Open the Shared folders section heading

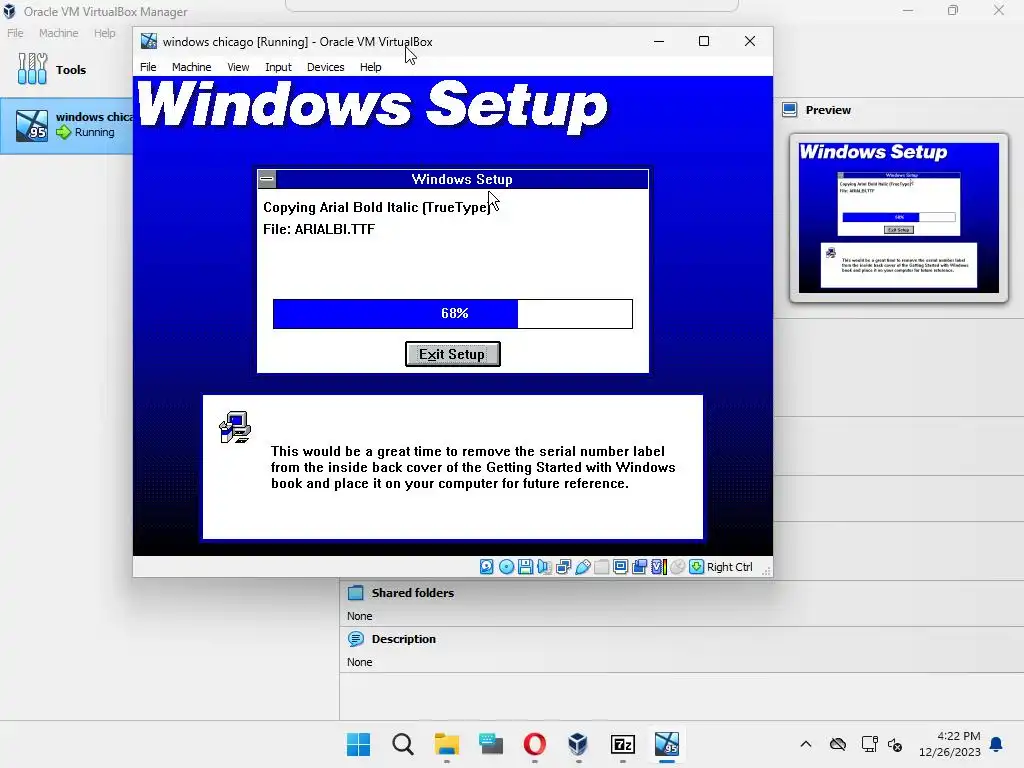coord(413,593)
